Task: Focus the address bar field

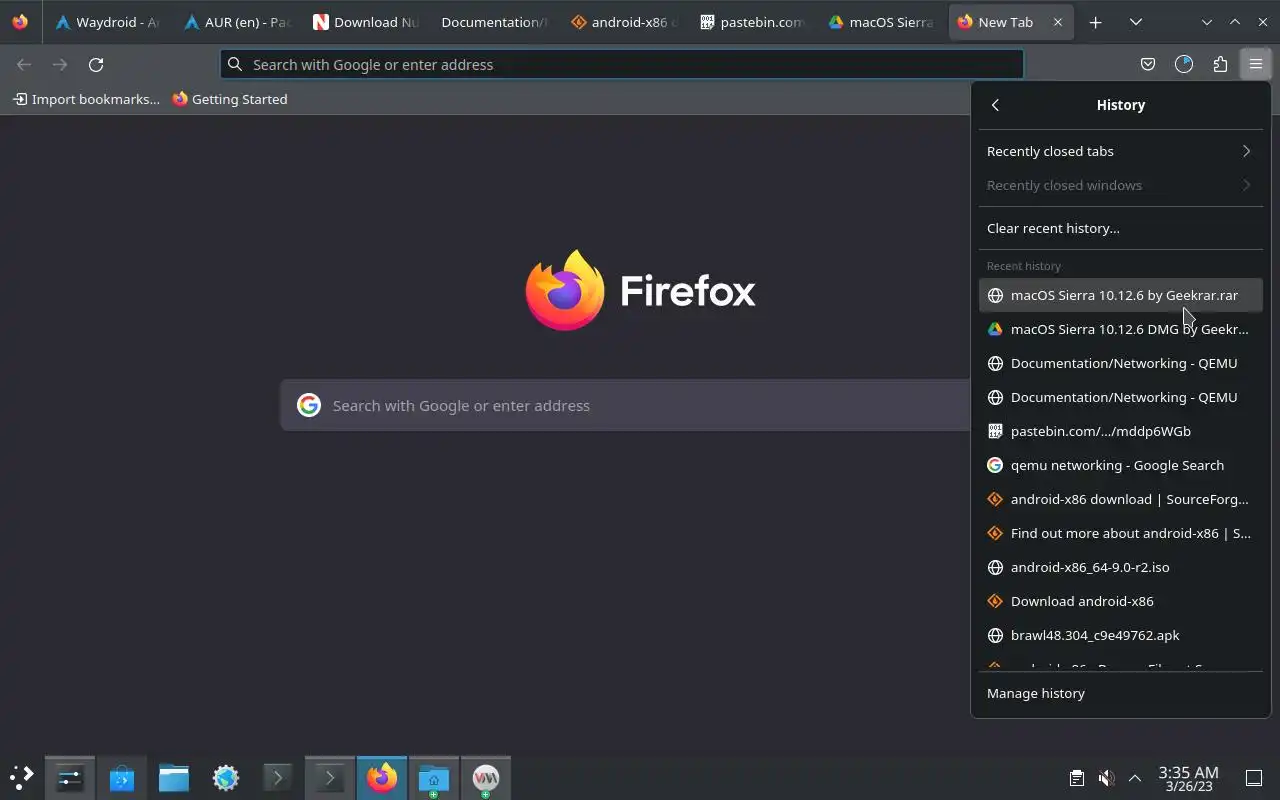Action: coord(622,64)
